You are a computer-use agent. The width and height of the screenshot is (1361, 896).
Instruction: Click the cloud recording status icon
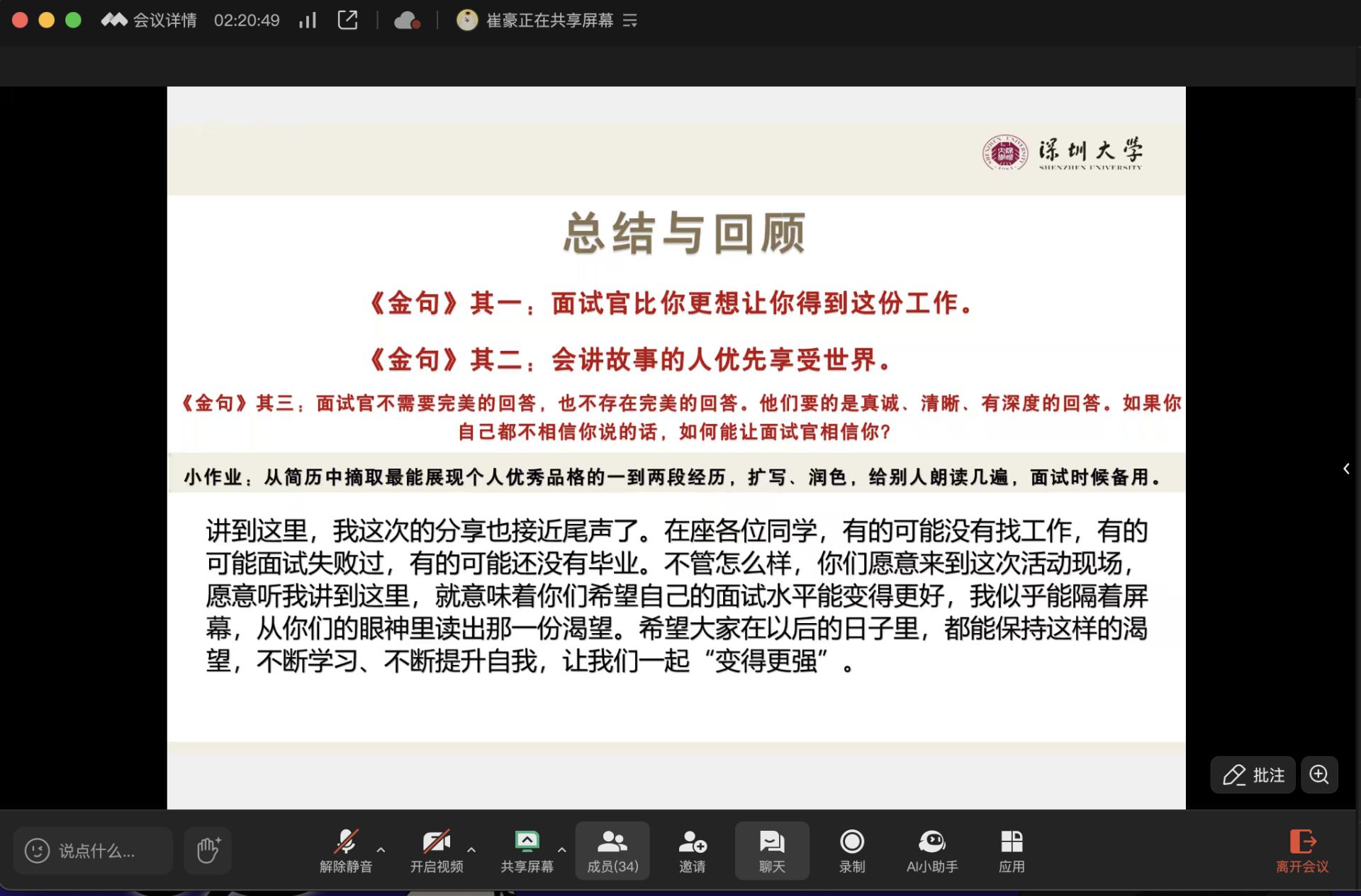pyautogui.click(x=407, y=21)
